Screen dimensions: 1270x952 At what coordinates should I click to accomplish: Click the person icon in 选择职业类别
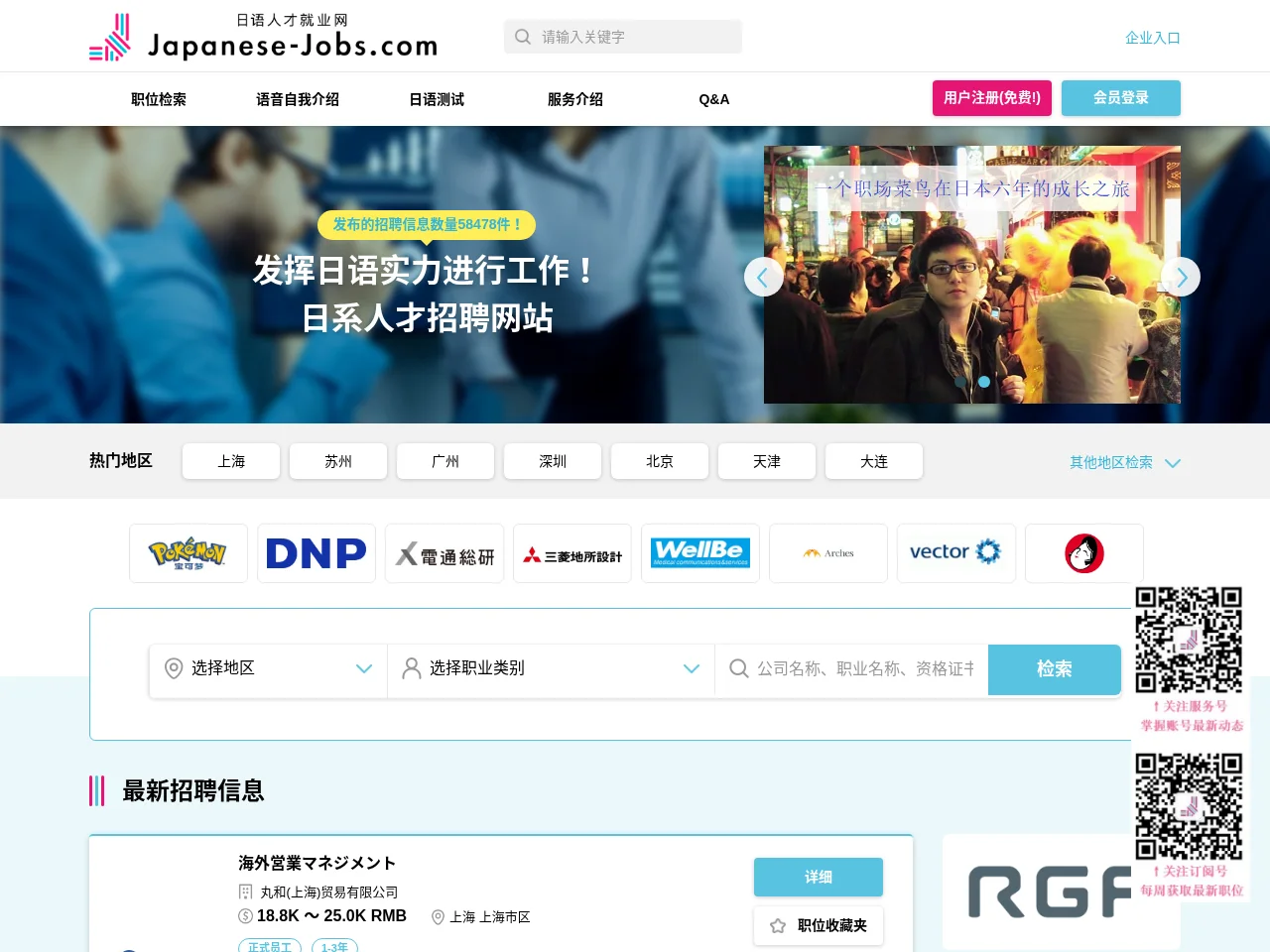pyautogui.click(x=412, y=668)
